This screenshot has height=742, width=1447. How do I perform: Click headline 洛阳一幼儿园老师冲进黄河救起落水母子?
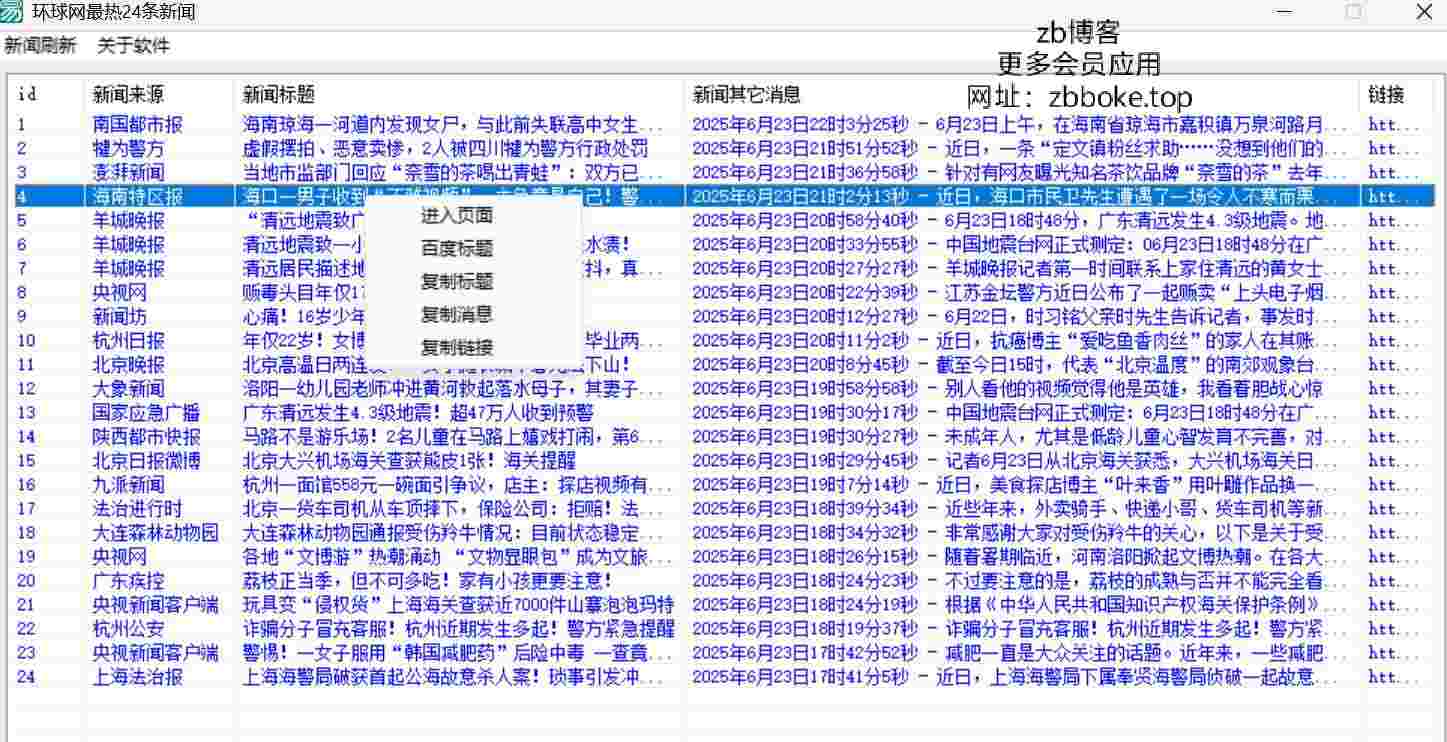tap(453, 389)
